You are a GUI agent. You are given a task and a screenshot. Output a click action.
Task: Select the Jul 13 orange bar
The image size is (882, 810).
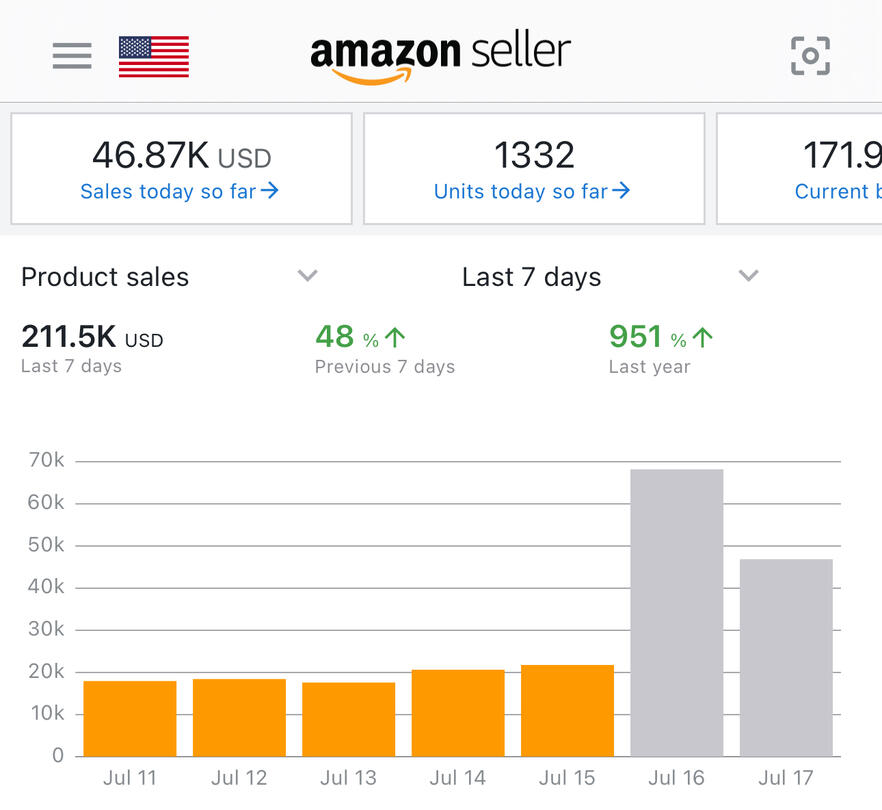348,719
